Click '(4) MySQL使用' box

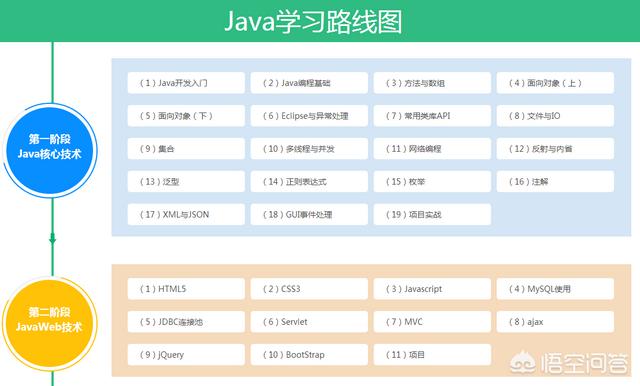(555, 289)
